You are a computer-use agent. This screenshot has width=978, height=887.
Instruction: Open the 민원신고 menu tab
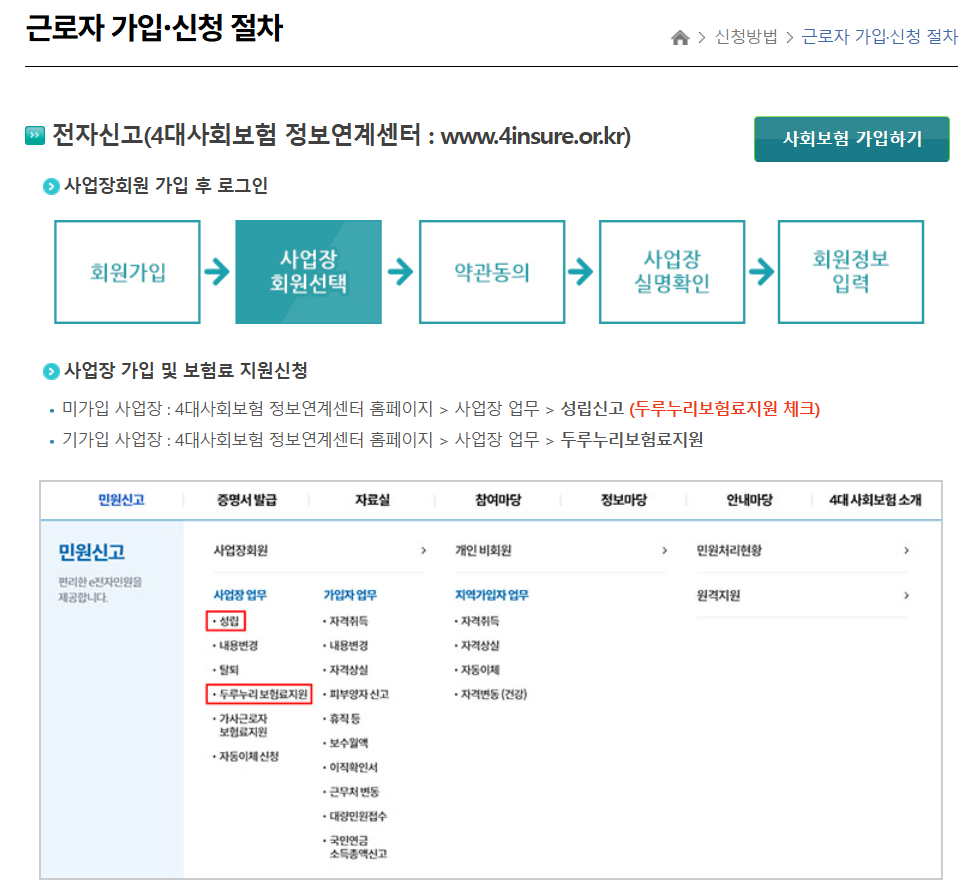pyautogui.click(x=122, y=500)
